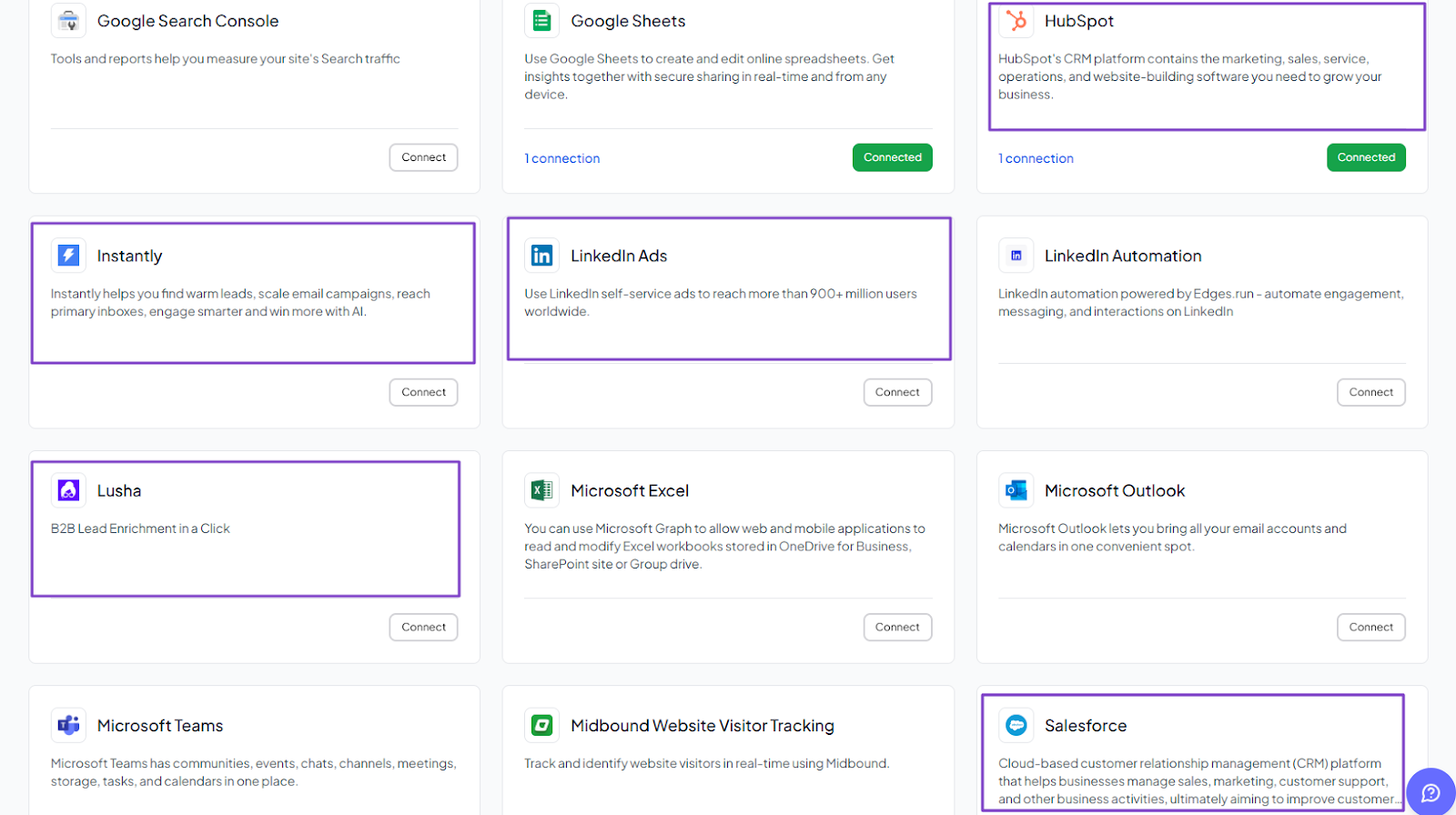
Task: Click the Google Sheets icon
Action: (541, 20)
